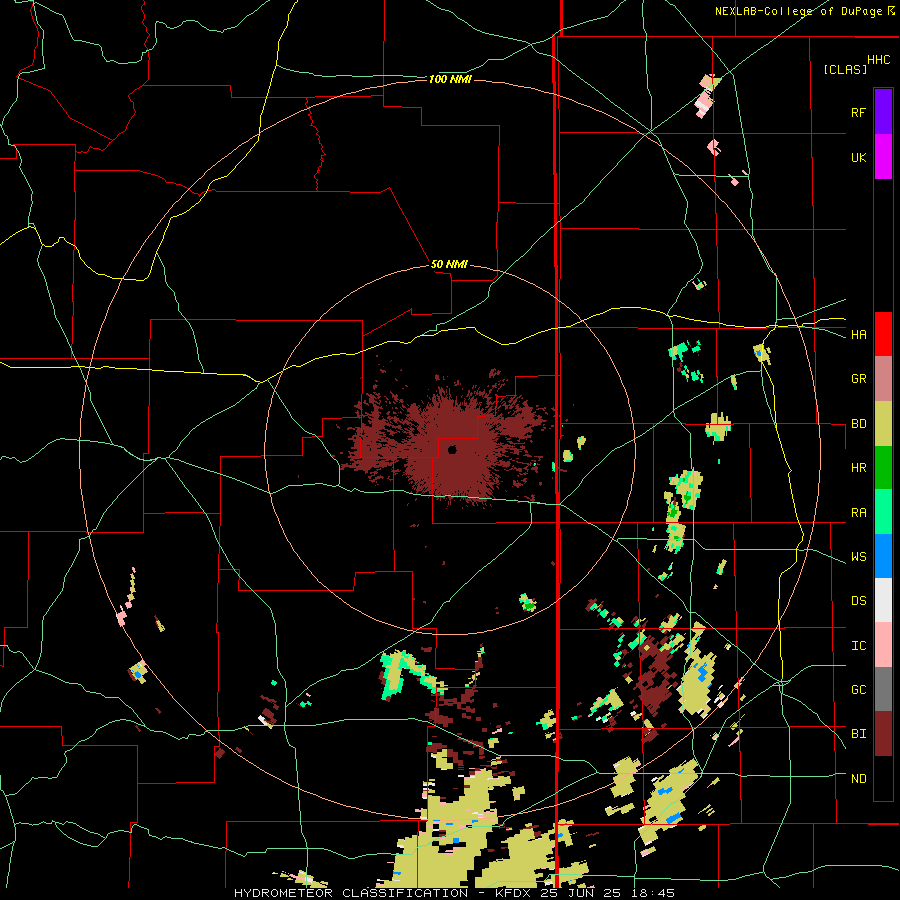Click the [CLAS] label near legend
Image resolution: width=900 pixels, height=900 pixels.
click(845, 69)
